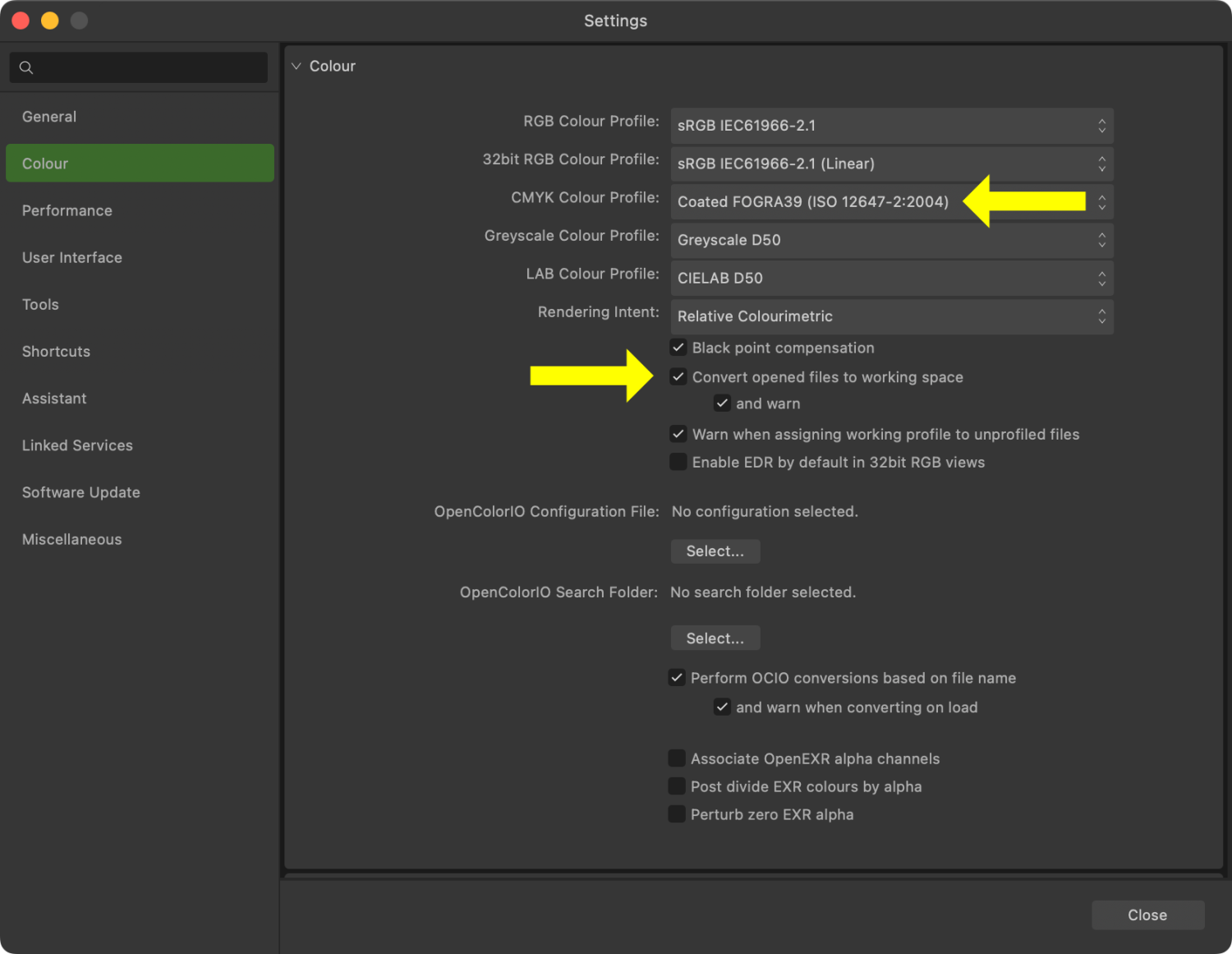Change the Greyscale Colour Profile dropdown
The height and width of the screenshot is (954, 1232).
click(891, 240)
